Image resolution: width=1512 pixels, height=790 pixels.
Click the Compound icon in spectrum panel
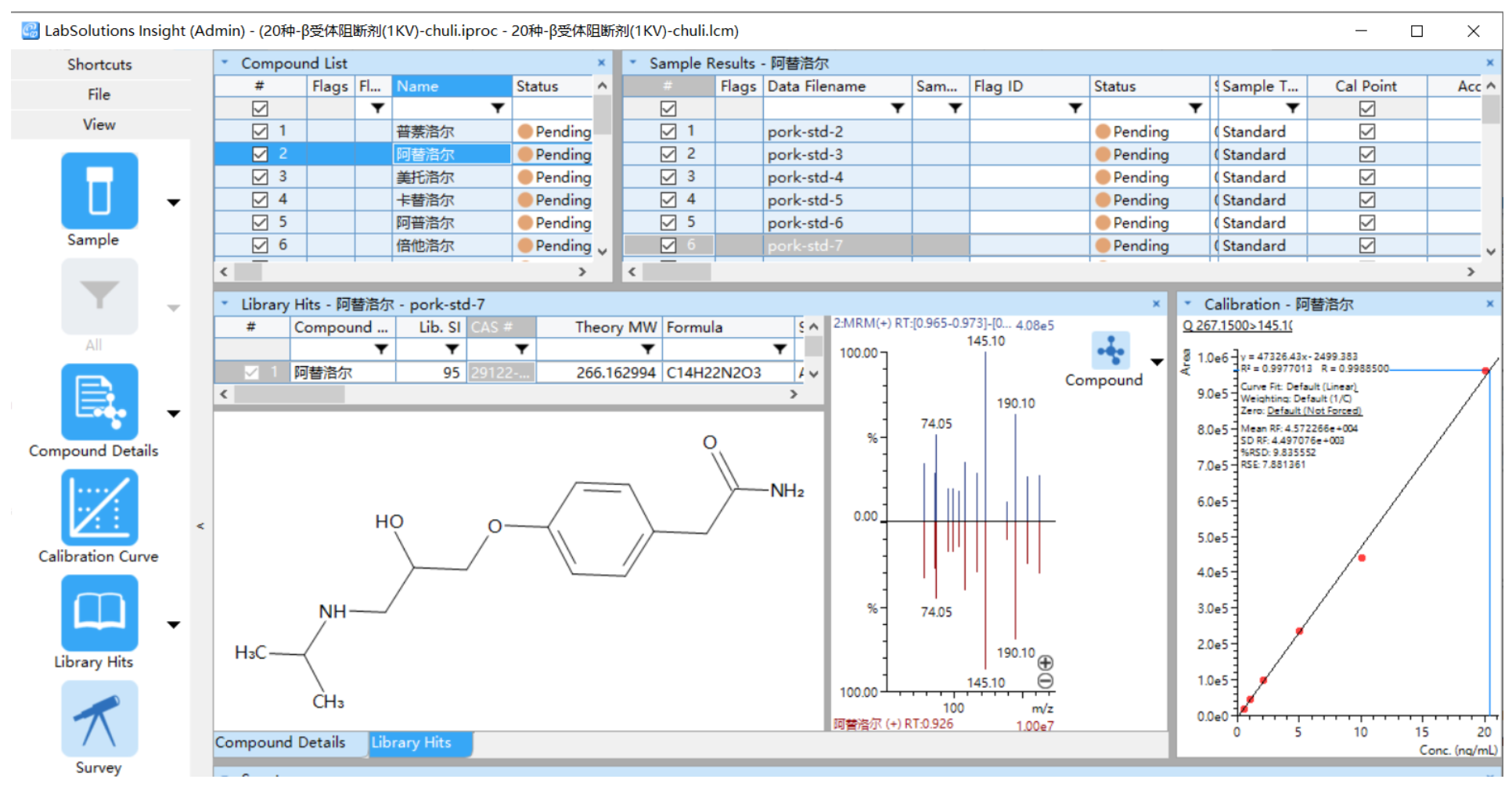point(1110,351)
